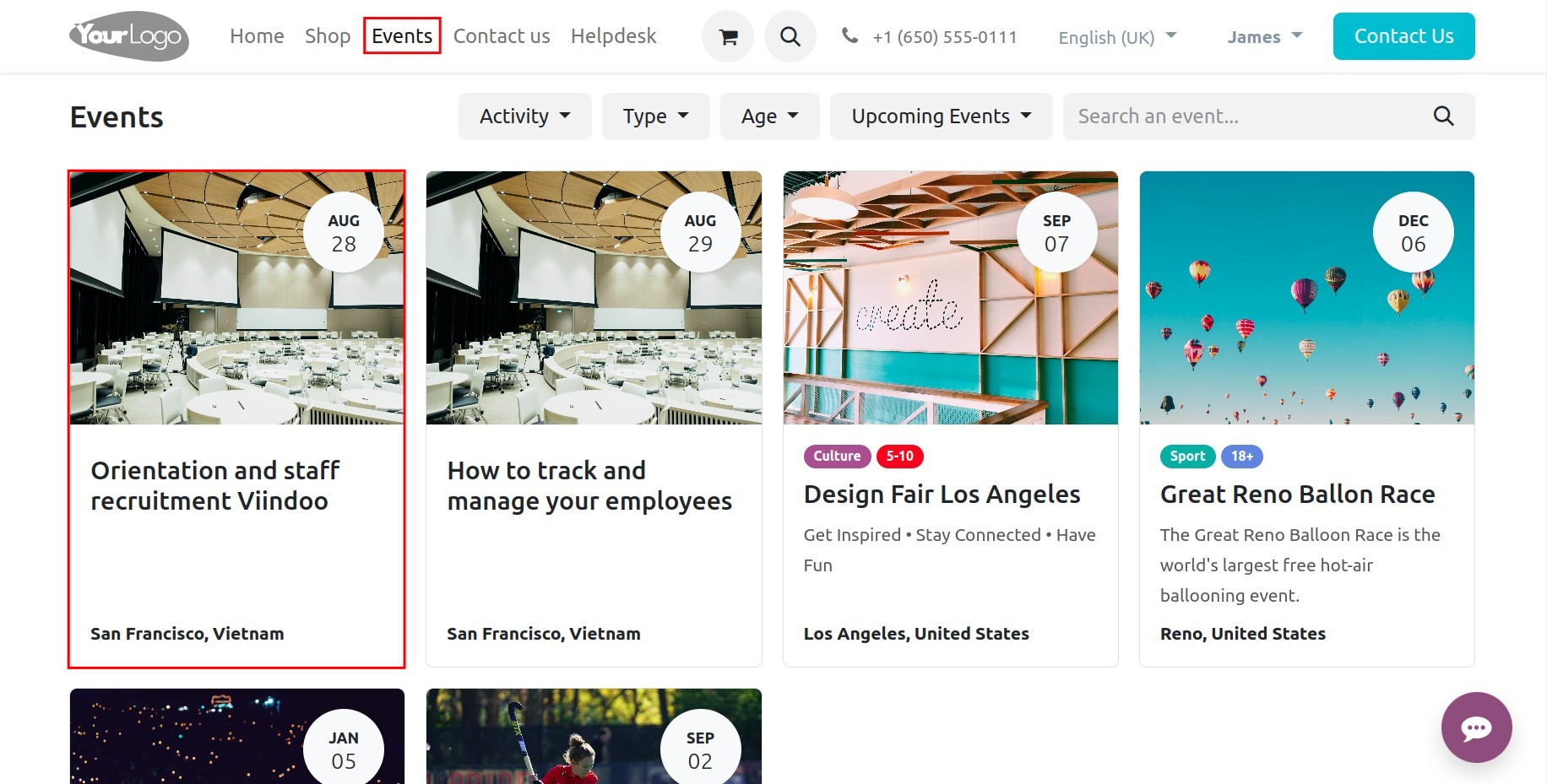Open the shopping cart icon
Screen dimensions: 1547x784
click(x=728, y=36)
